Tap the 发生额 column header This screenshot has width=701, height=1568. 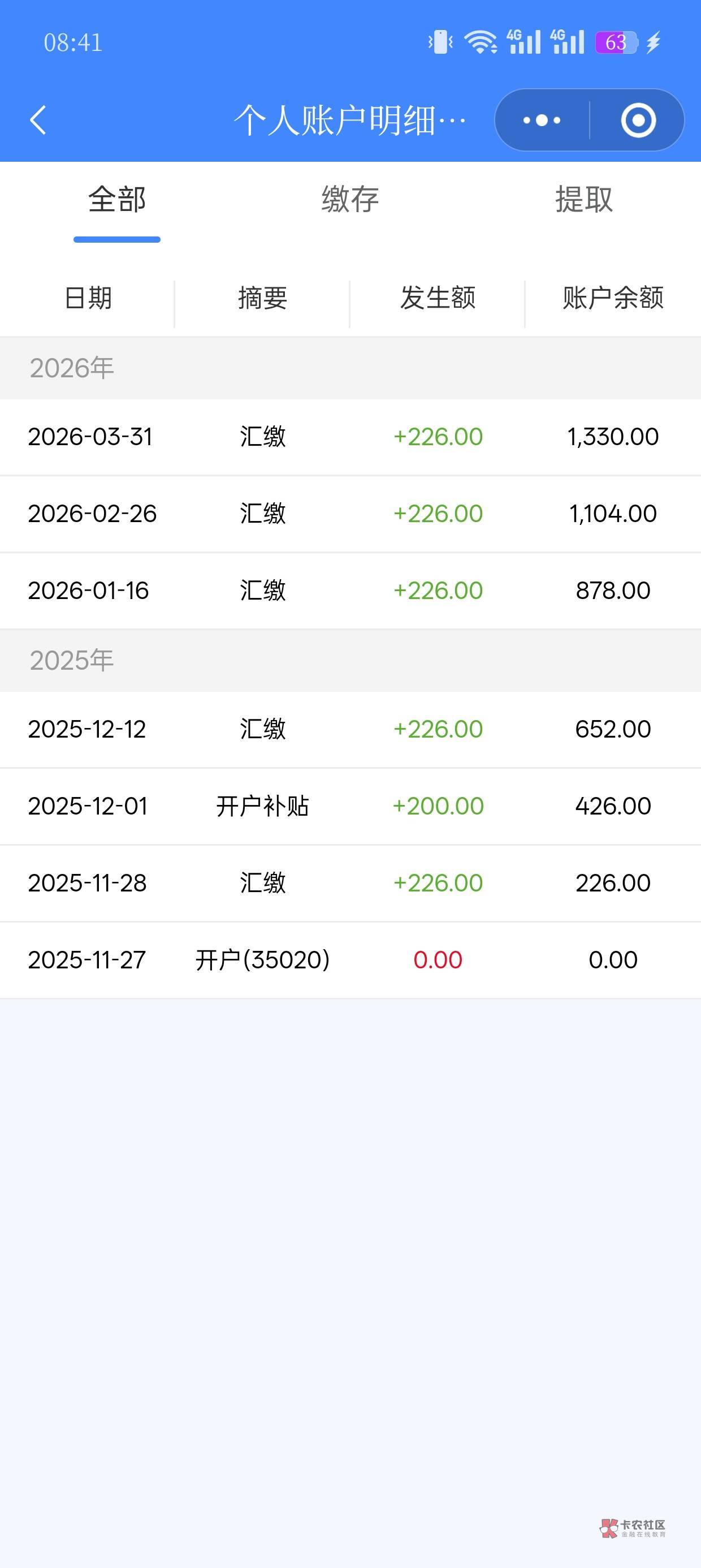[438, 298]
